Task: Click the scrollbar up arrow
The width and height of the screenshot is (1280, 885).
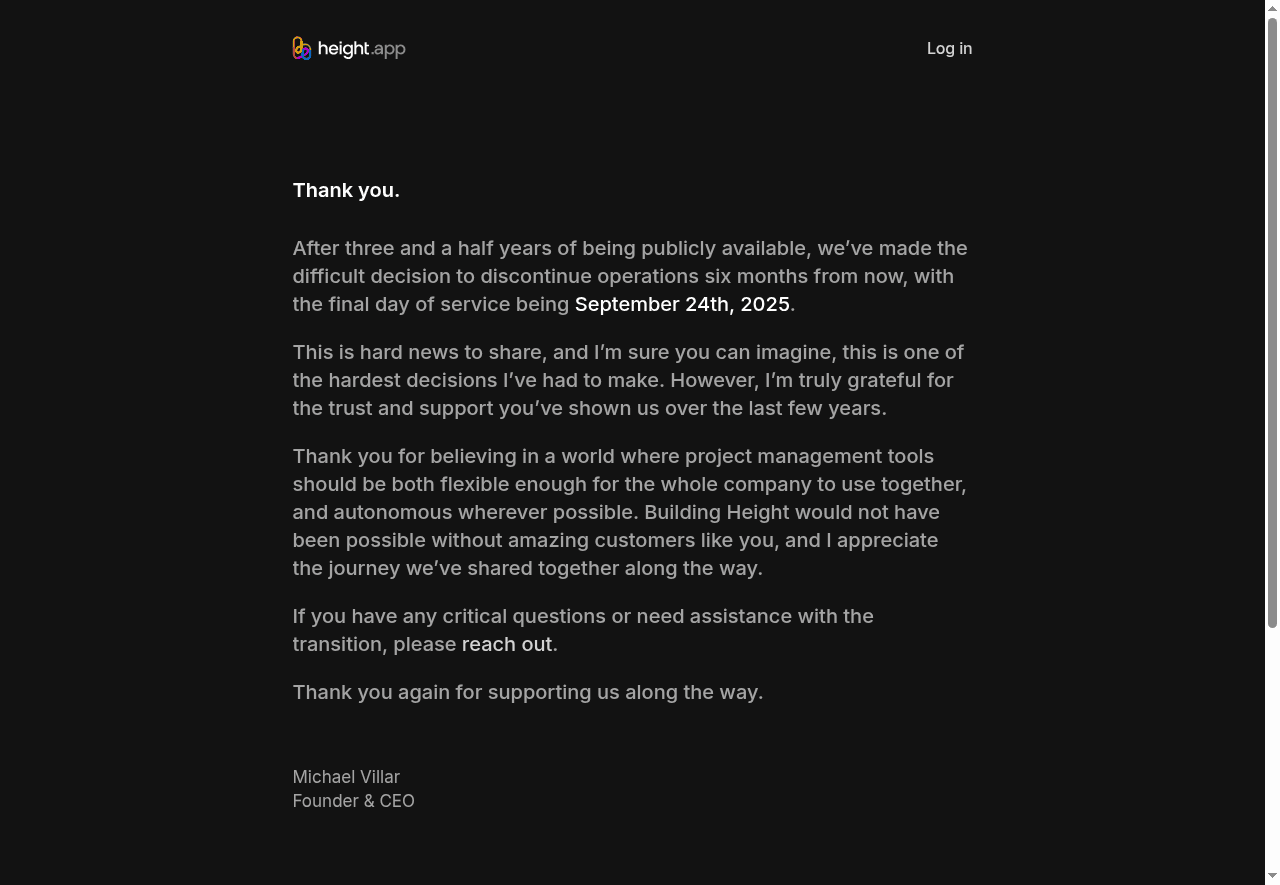Action: tap(1272, 8)
